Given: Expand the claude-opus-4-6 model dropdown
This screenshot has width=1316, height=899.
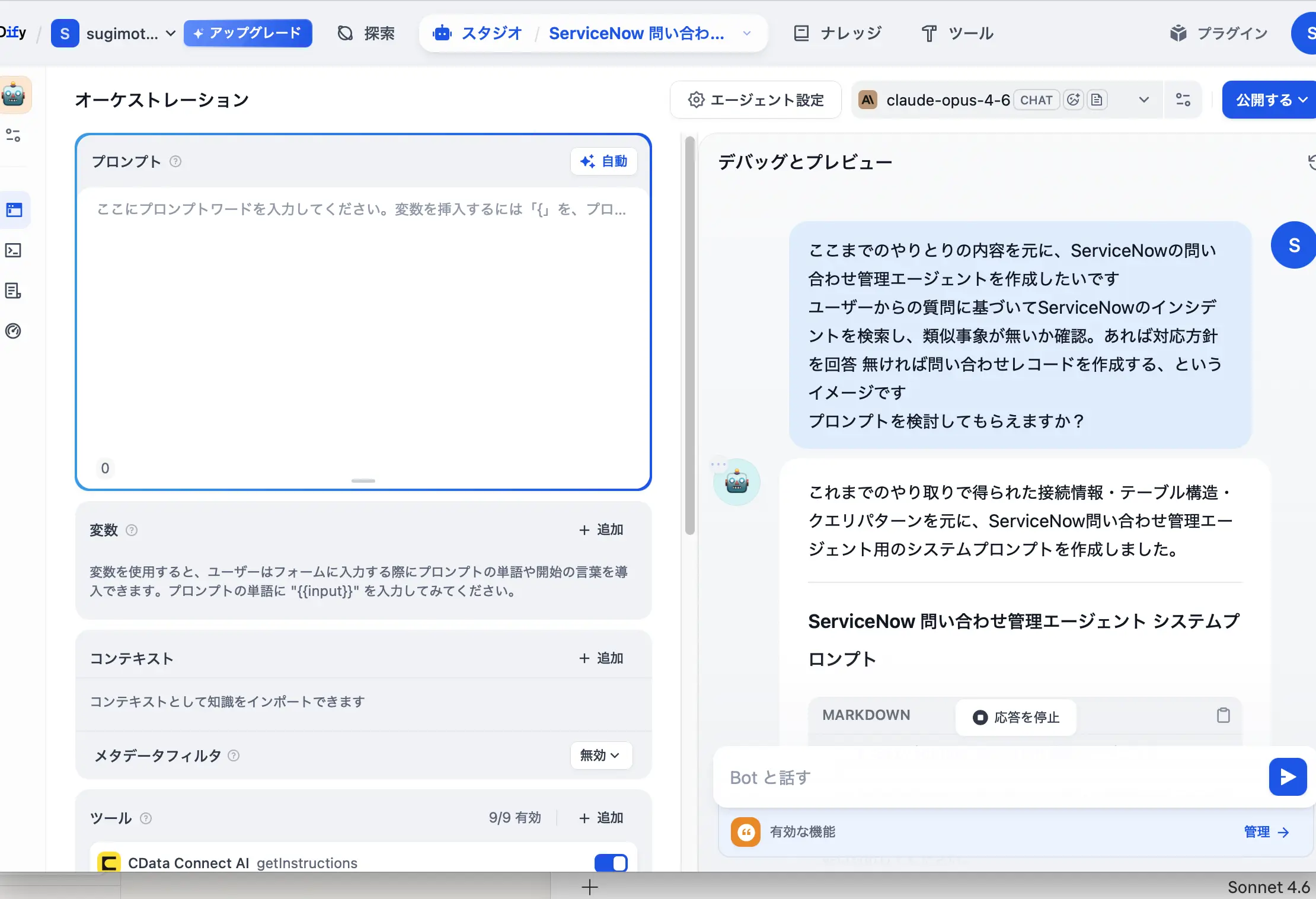Looking at the screenshot, I should (x=1143, y=100).
